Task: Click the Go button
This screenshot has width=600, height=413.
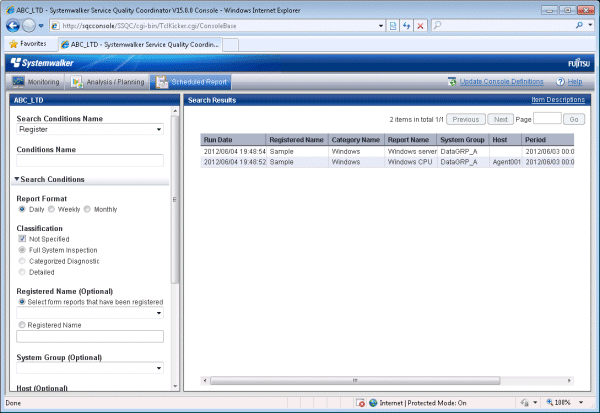Action: (x=574, y=119)
